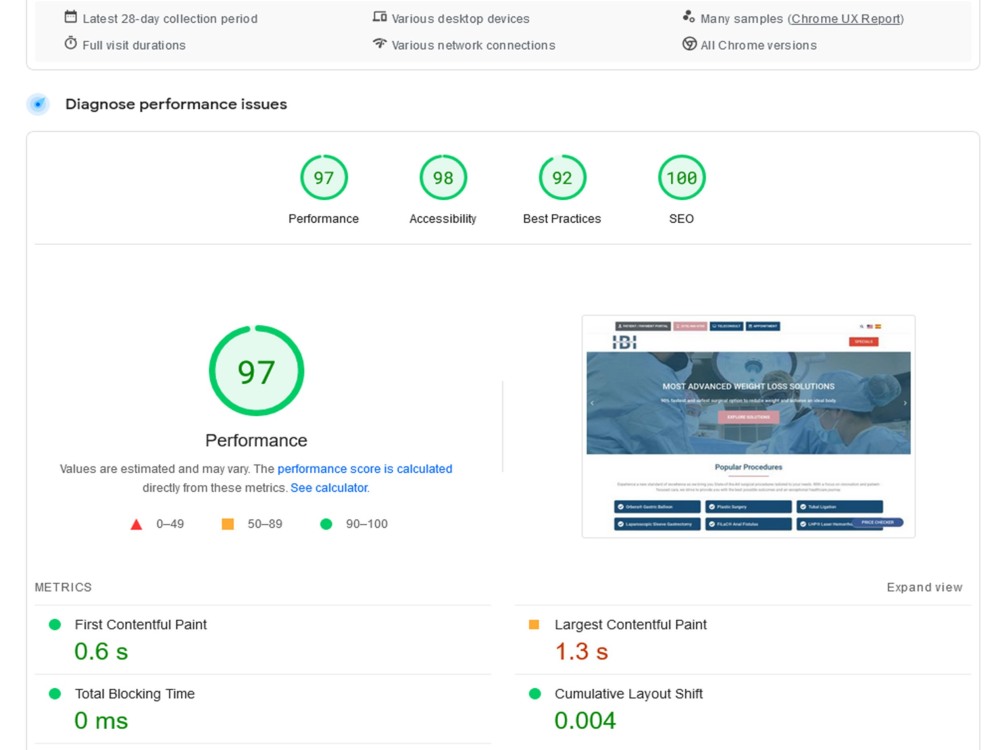Click the 'All Chrome versions' text
Viewport: 1000px width, 750px height.
pos(758,45)
